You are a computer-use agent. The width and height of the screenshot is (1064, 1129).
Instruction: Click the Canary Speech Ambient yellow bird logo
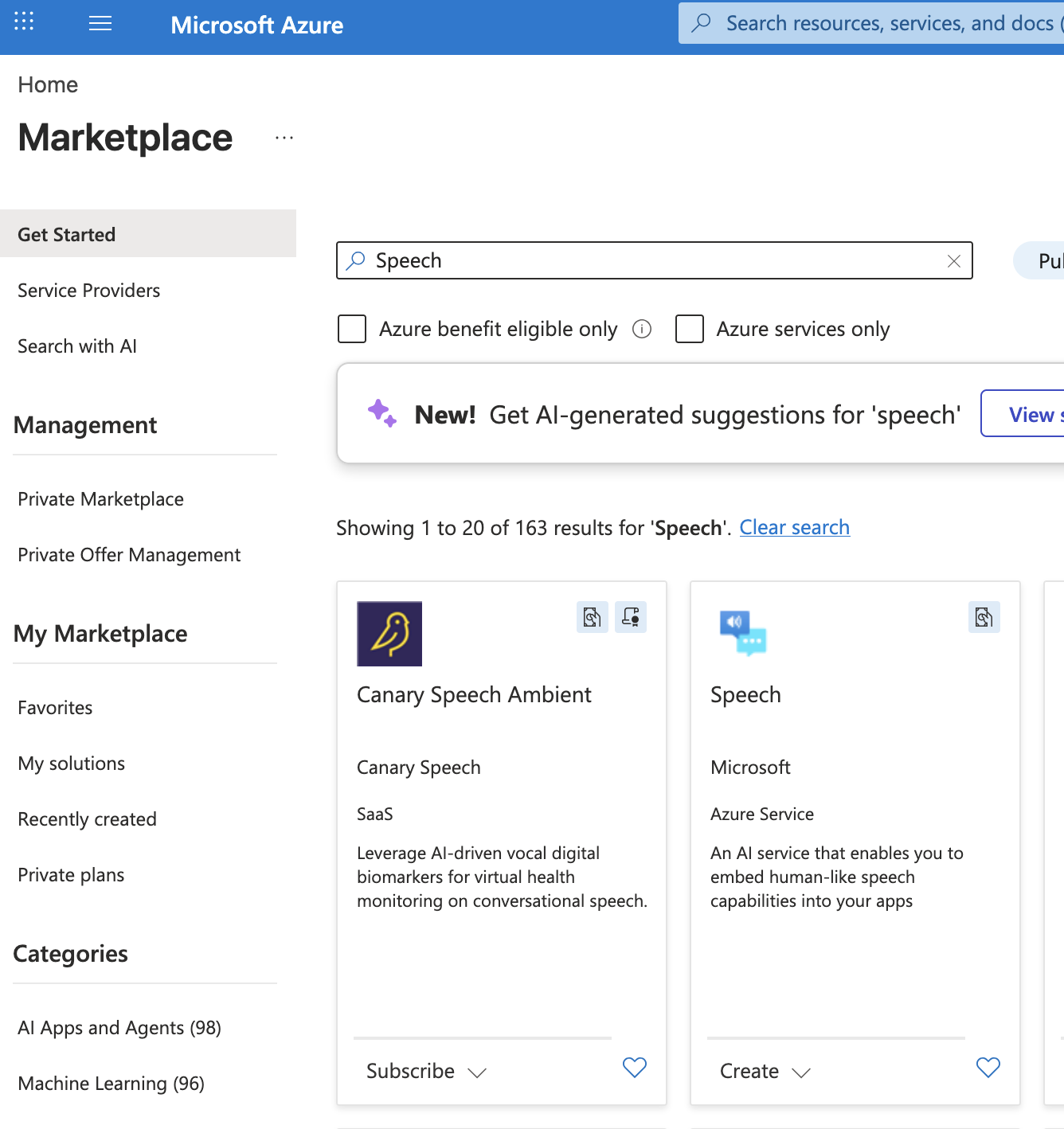(x=389, y=633)
